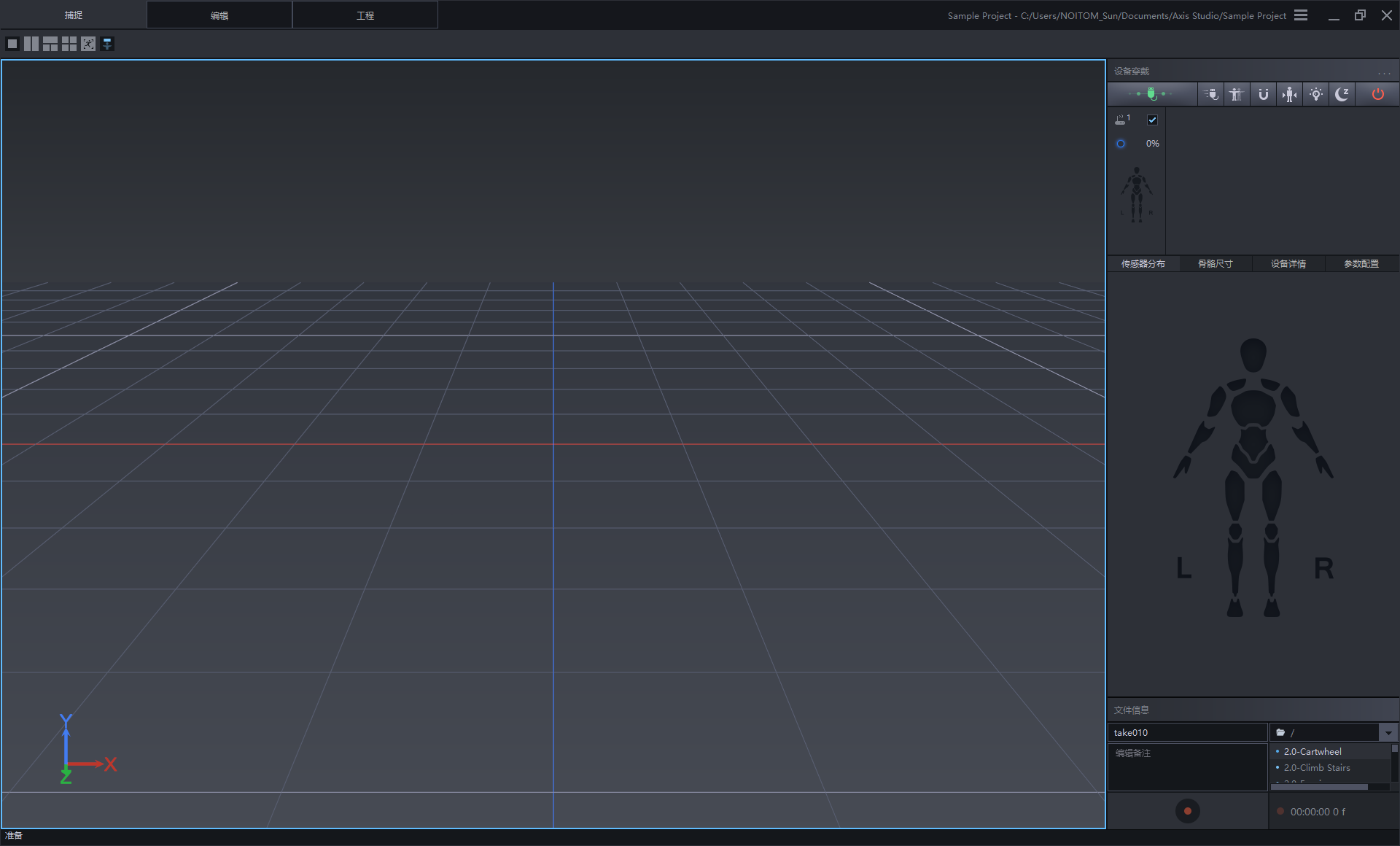The height and width of the screenshot is (846, 1400).
Task: Click the sleep mode moon icon
Action: 1342,94
